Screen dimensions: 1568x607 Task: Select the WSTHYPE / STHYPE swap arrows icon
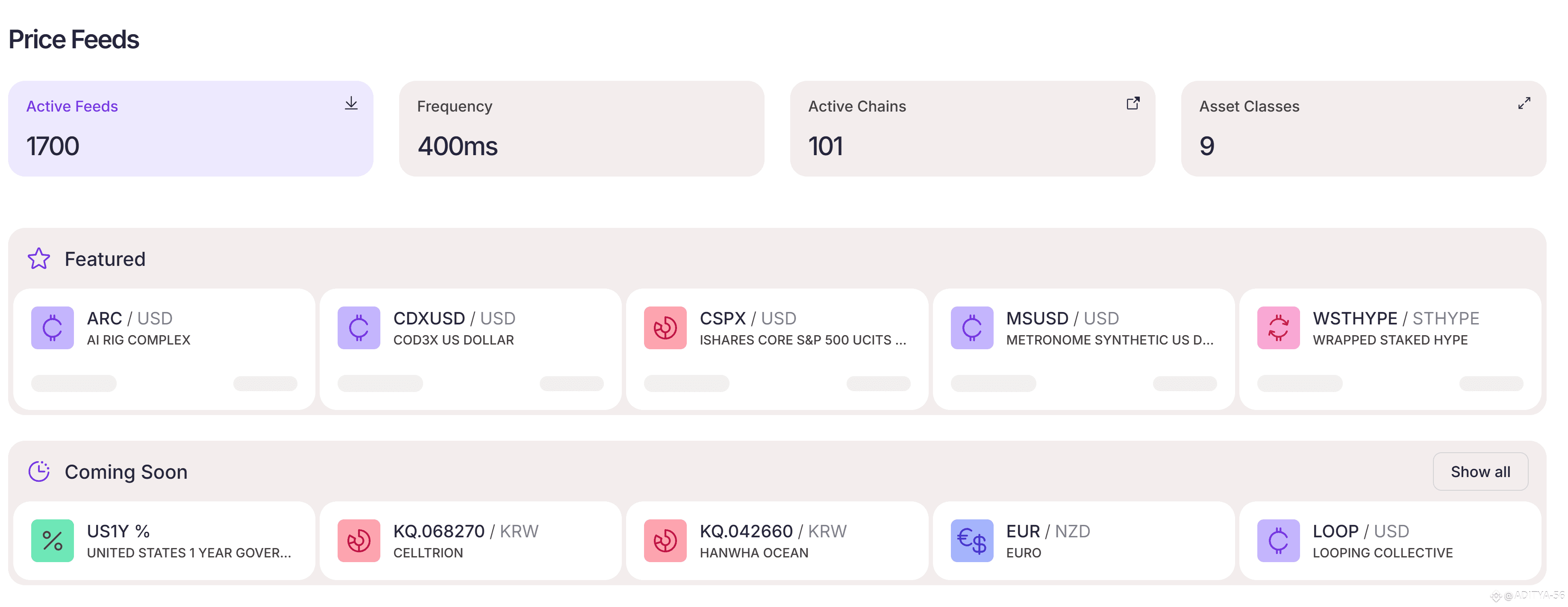[x=1278, y=327]
